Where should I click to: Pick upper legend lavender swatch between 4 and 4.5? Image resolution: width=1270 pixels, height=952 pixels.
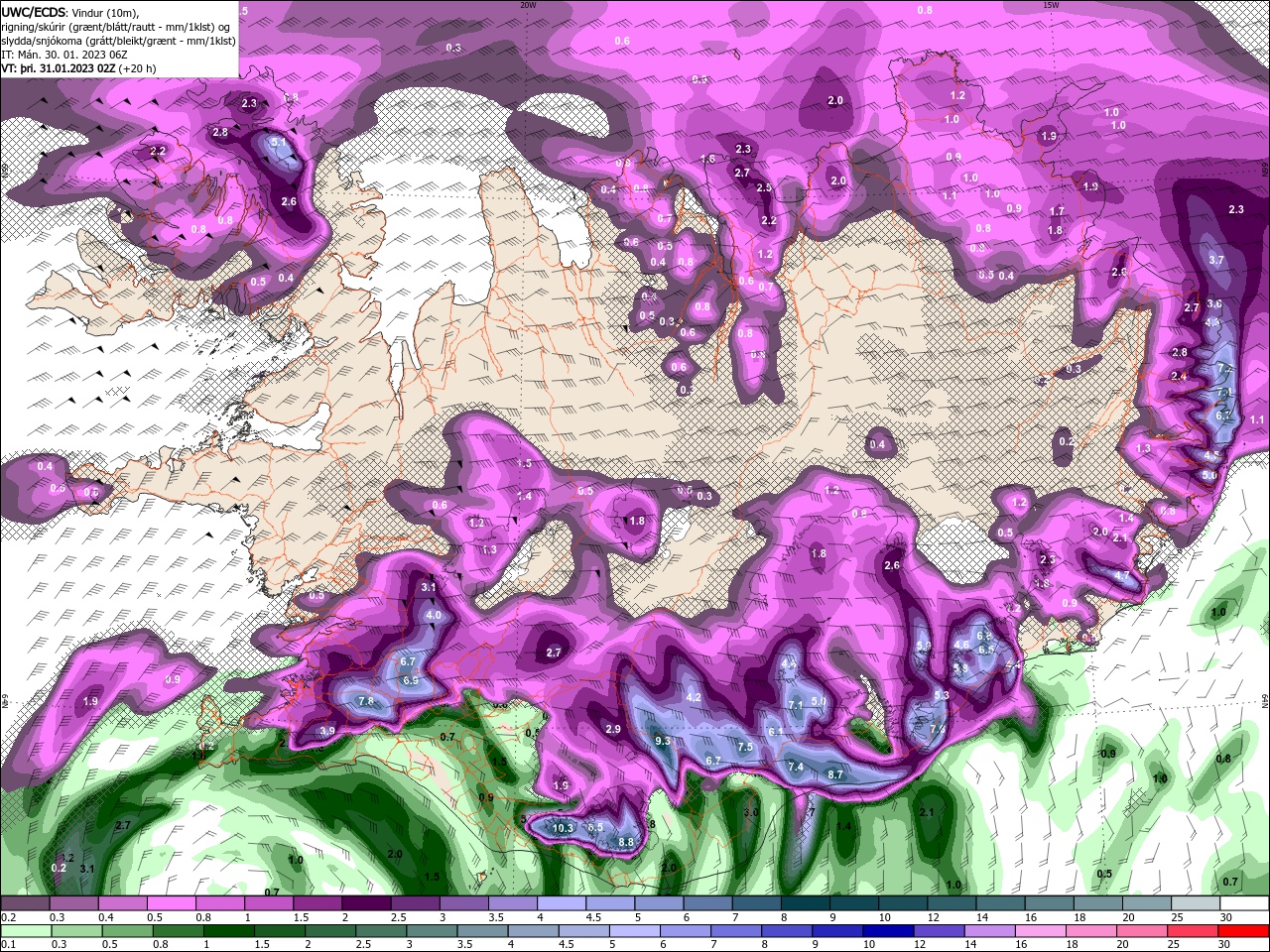[564, 903]
